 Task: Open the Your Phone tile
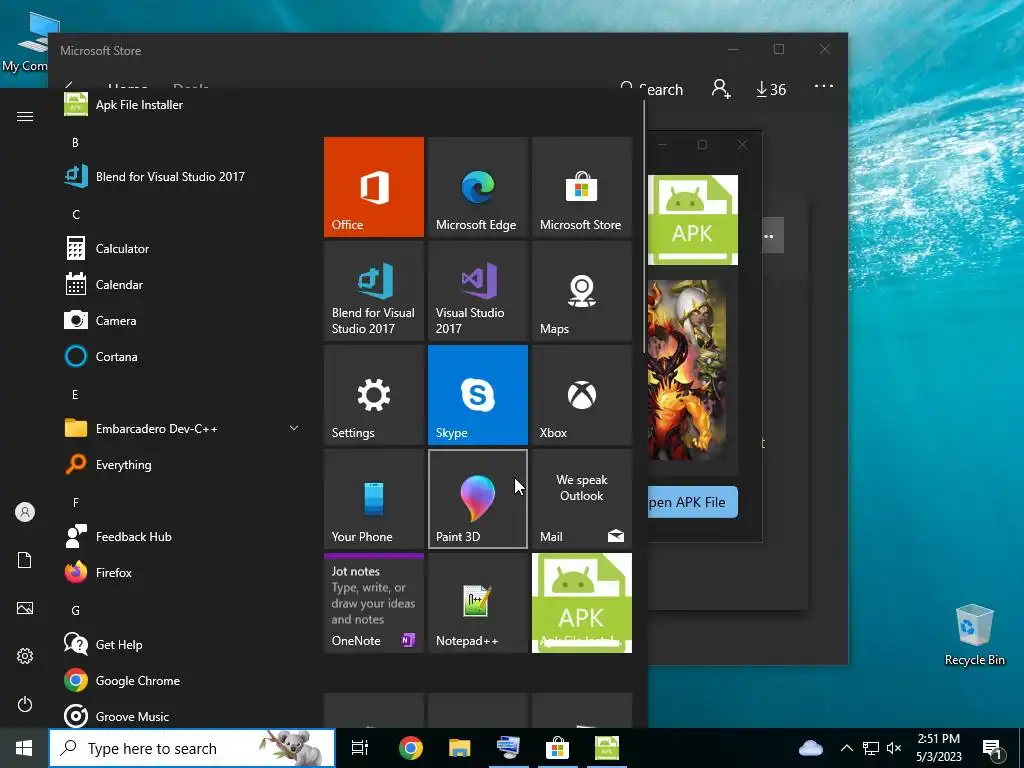[374, 499]
